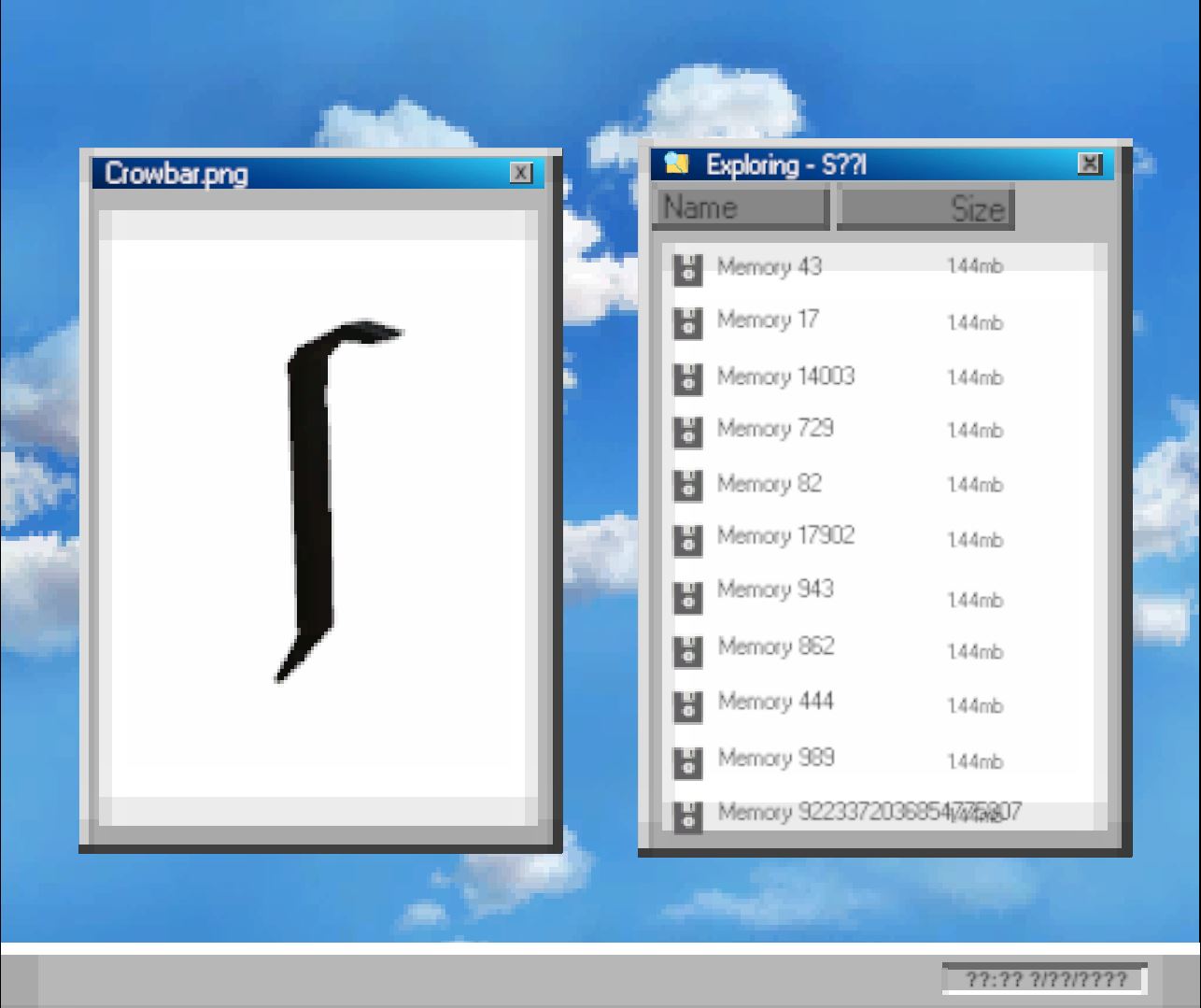Select the file named Memory 862
The height and width of the screenshot is (1008, 1201).
pos(776,646)
